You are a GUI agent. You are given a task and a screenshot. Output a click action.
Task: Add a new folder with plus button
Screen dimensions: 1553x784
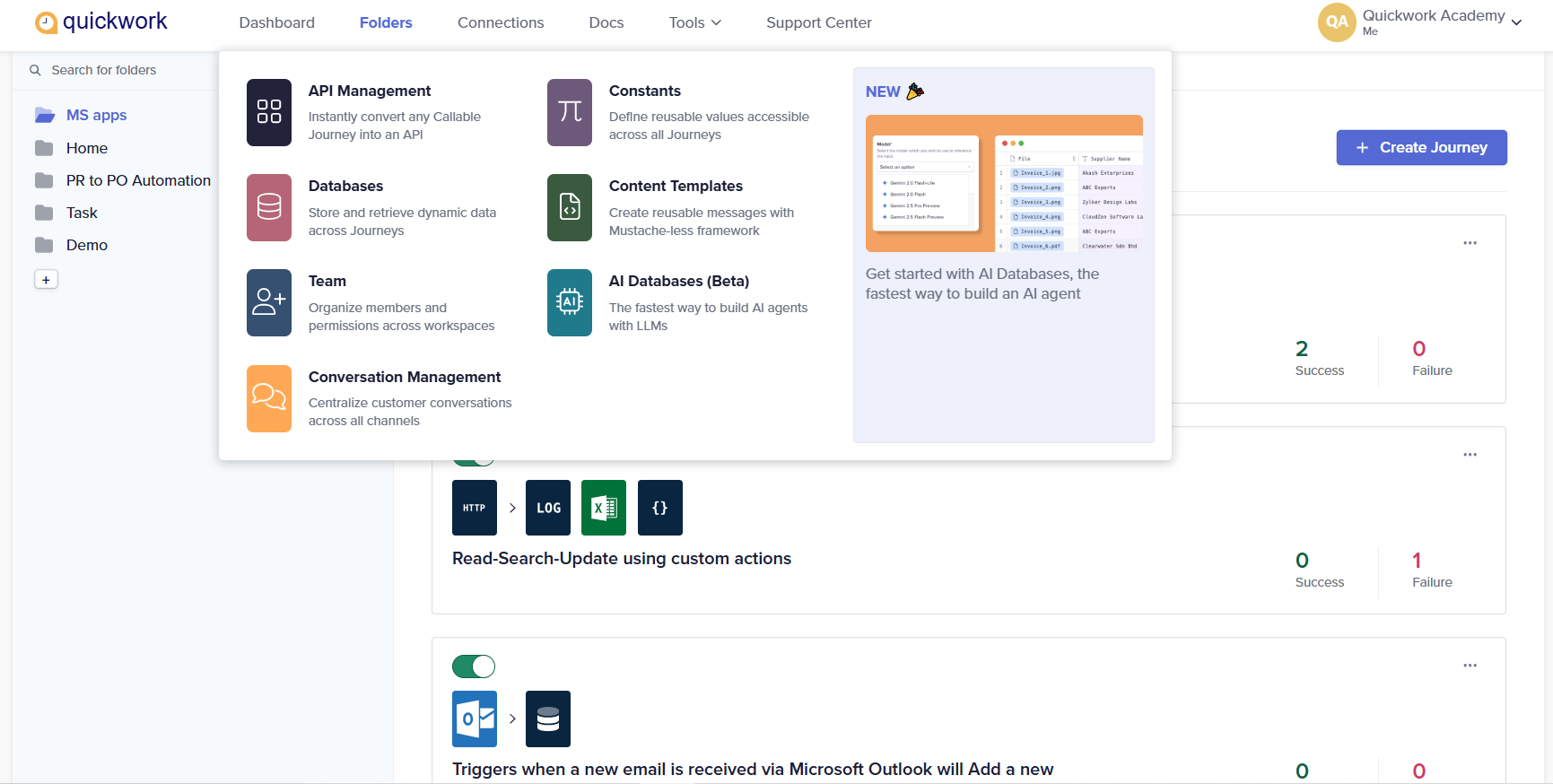click(x=46, y=280)
